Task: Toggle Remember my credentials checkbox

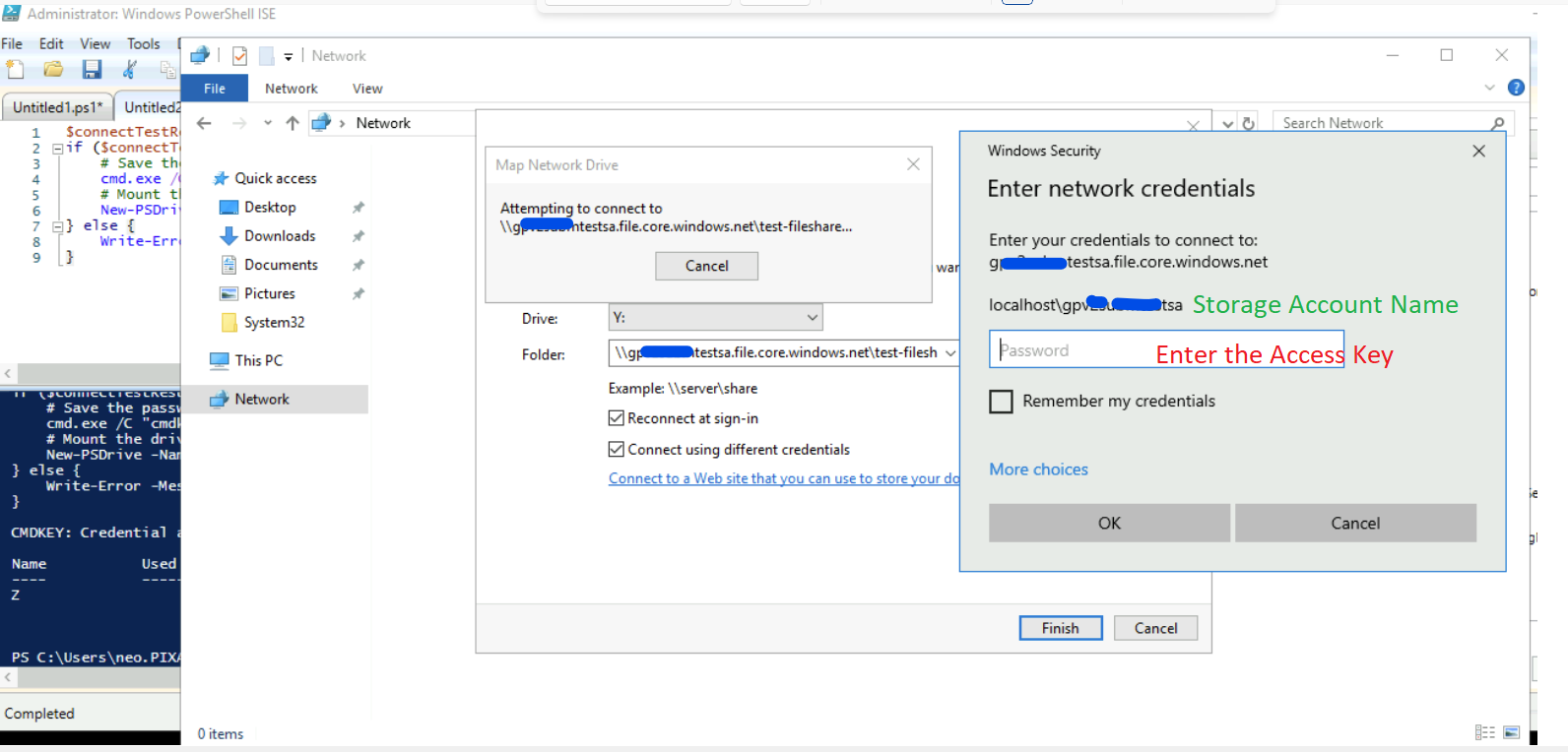Action: coord(1001,402)
